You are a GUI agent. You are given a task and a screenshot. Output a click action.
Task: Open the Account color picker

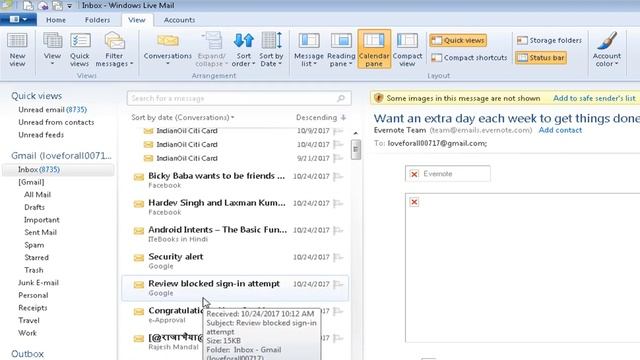(607, 50)
